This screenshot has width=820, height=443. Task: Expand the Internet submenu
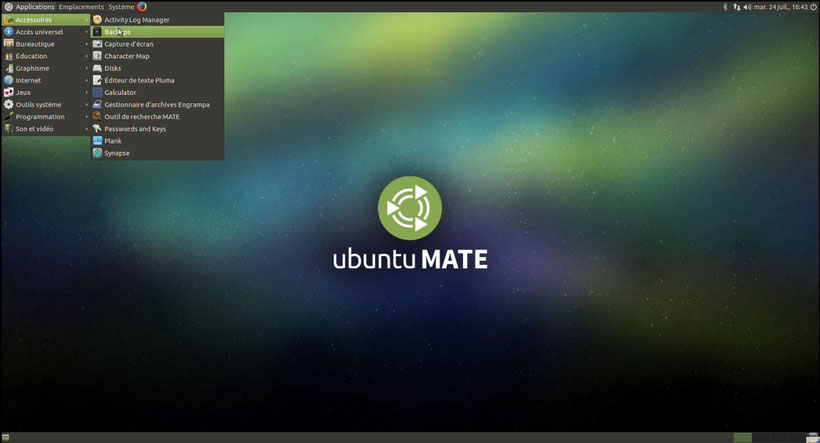click(x=46, y=80)
